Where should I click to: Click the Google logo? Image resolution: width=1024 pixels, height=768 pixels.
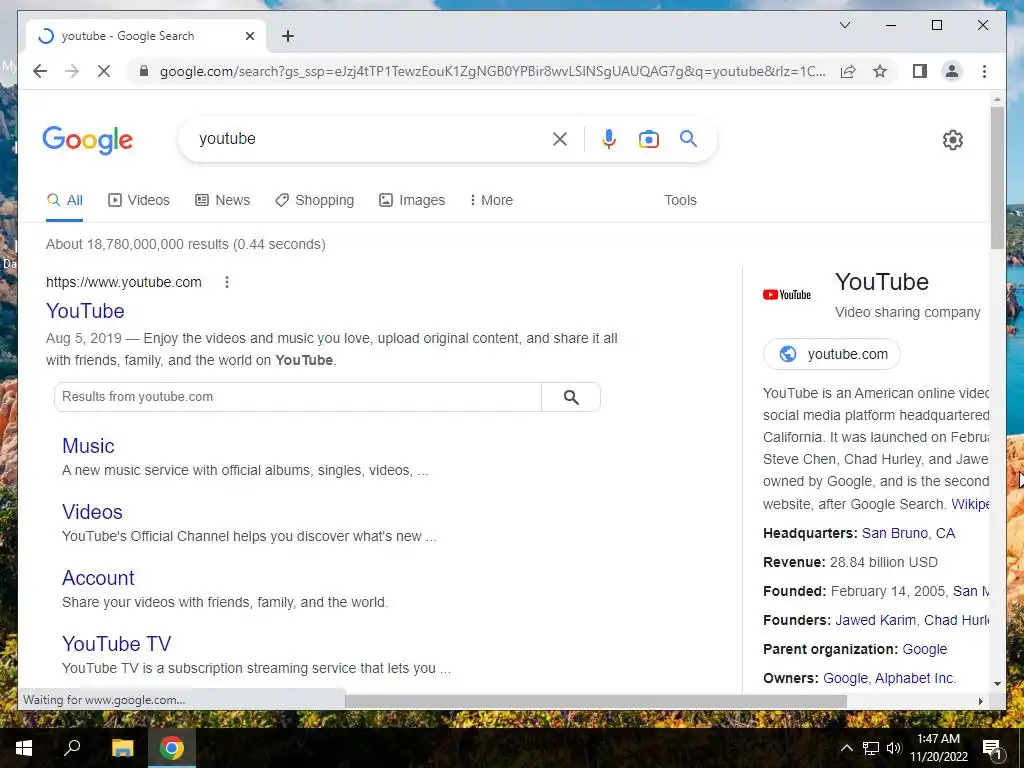88,140
